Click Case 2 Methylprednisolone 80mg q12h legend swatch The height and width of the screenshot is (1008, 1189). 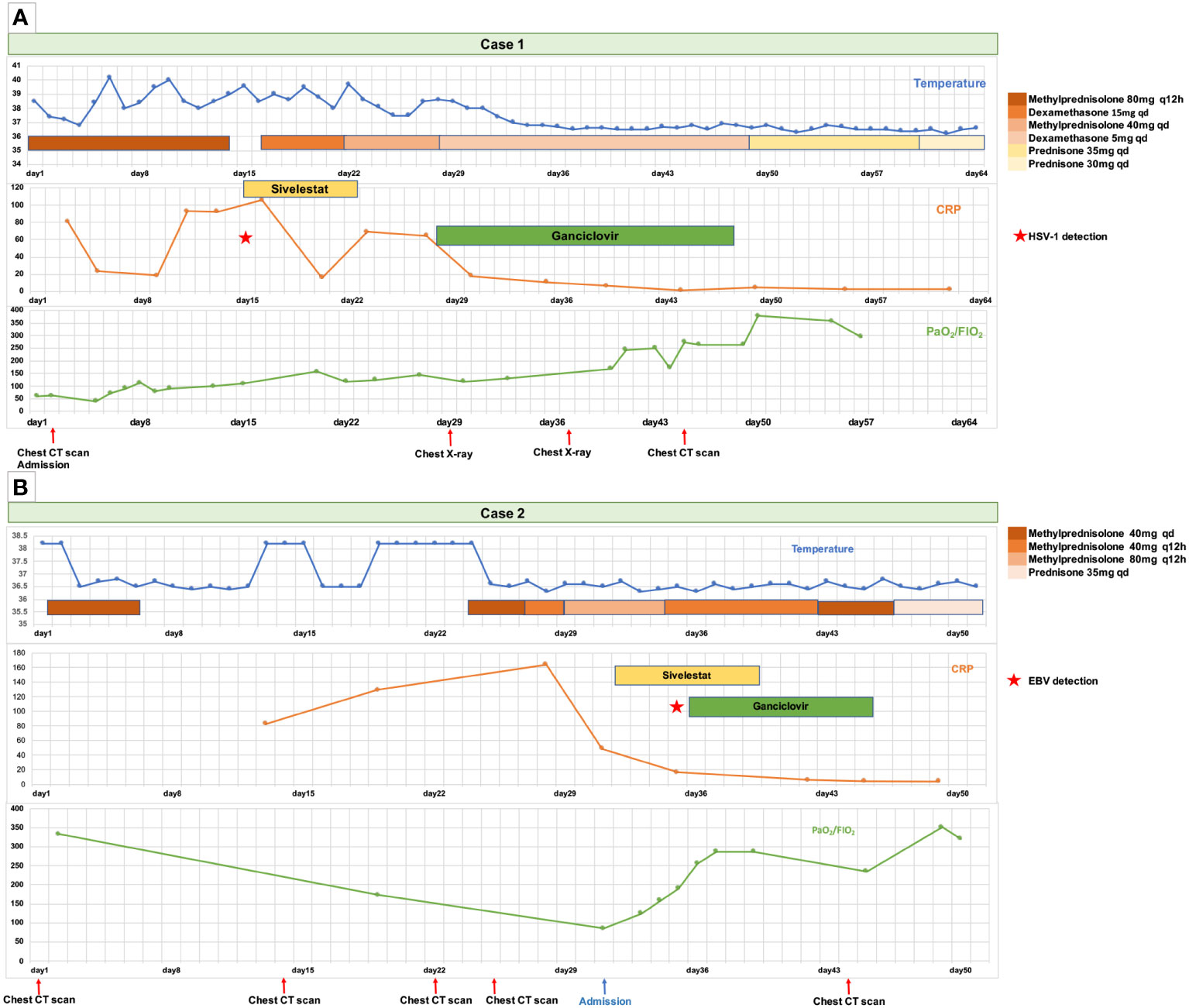tap(1017, 559)
